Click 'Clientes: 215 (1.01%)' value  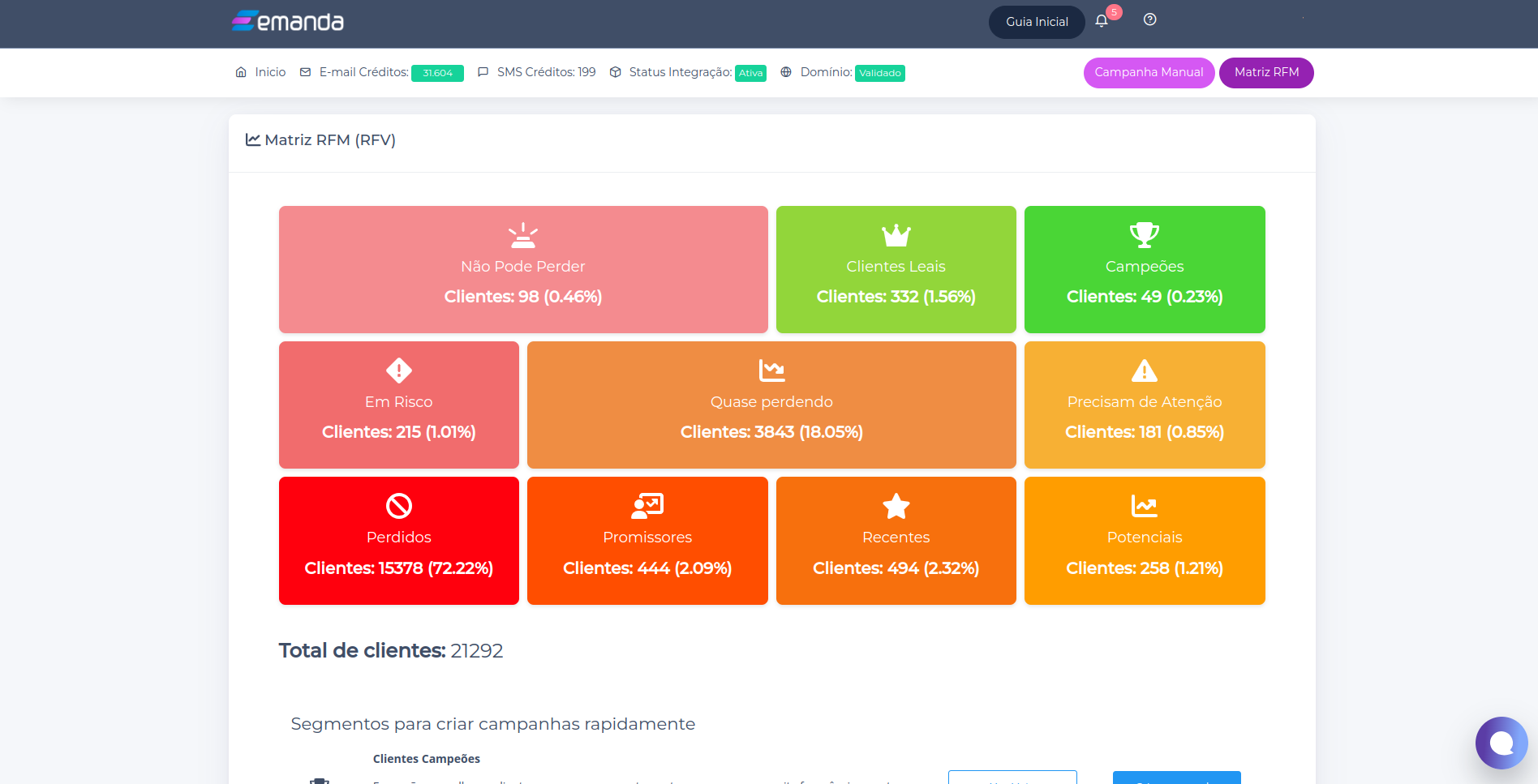[x=399, y=432]
